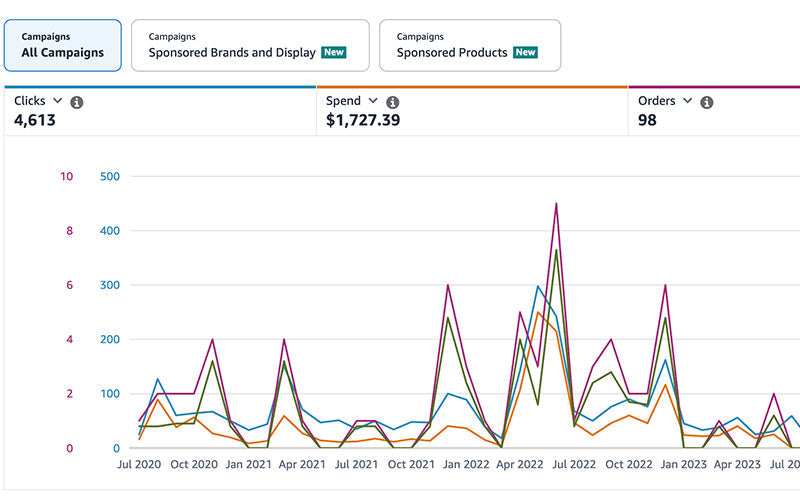
Task: Click the Jul 2020 x-axis label
Action: pos(141,465)
